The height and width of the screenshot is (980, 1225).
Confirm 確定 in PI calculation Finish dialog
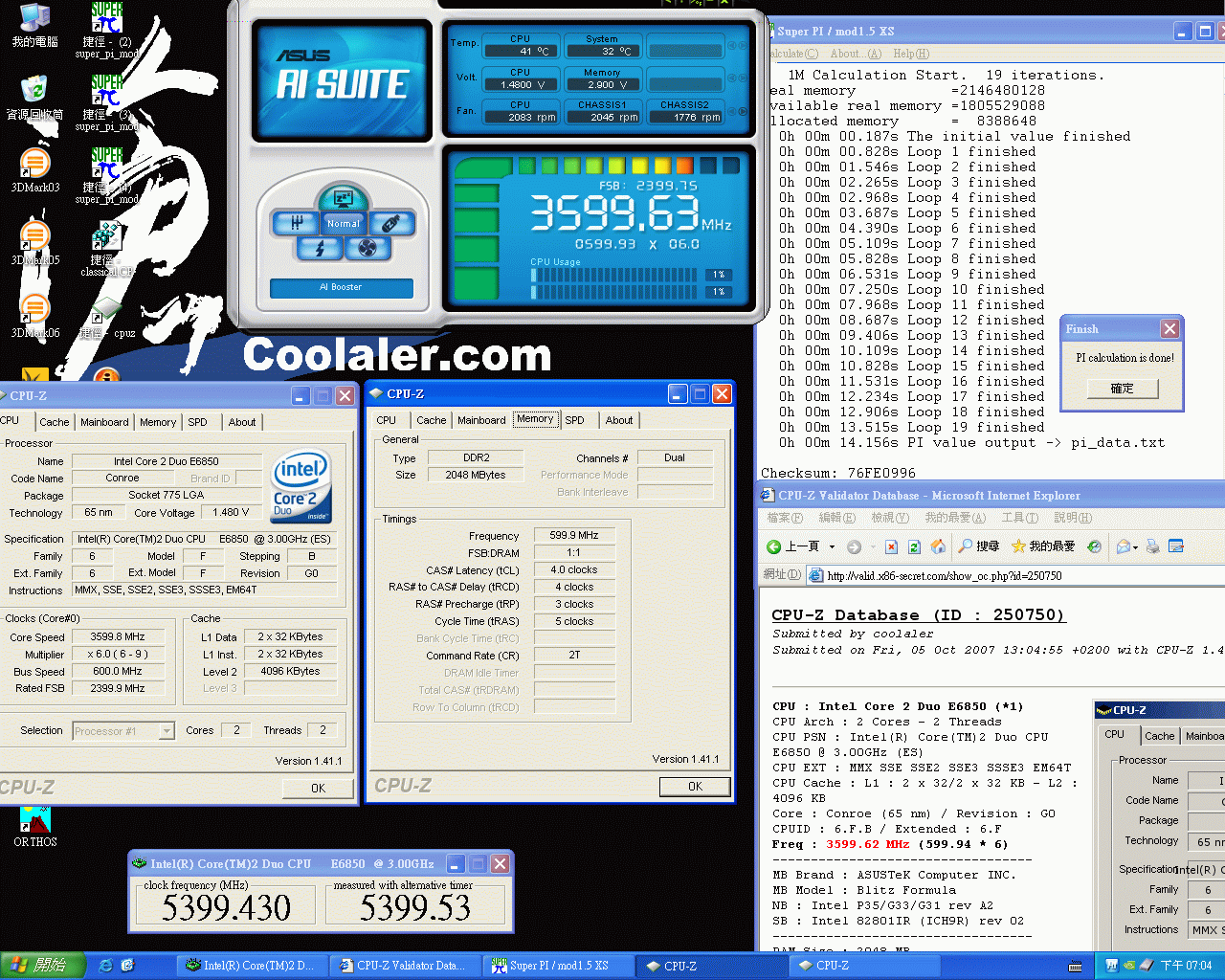1122,389
